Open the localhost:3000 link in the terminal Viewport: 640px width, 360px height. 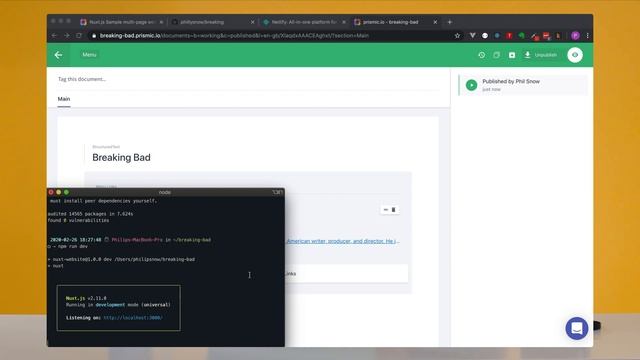pos(133,318)
